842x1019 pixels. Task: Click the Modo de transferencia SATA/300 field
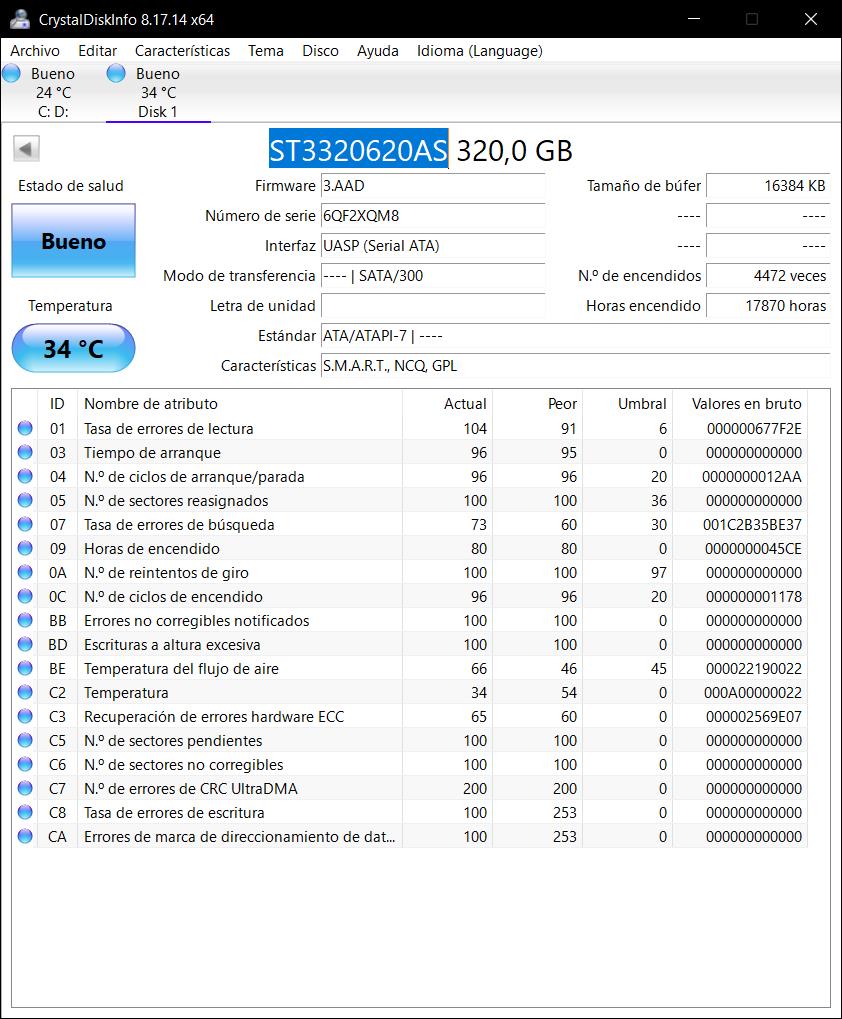[433, 276]
